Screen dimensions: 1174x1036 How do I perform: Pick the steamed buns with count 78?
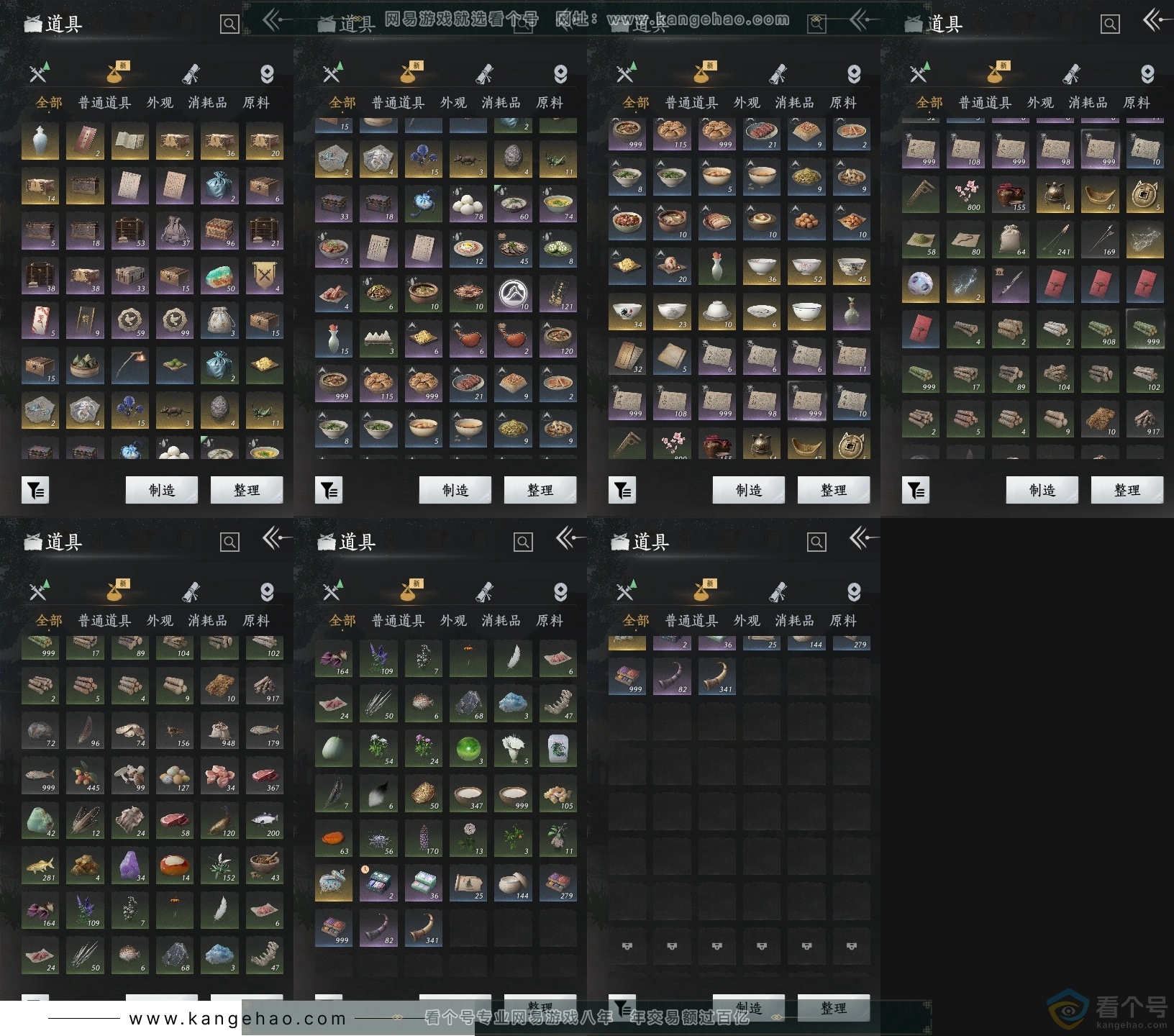tap(468, 204)
